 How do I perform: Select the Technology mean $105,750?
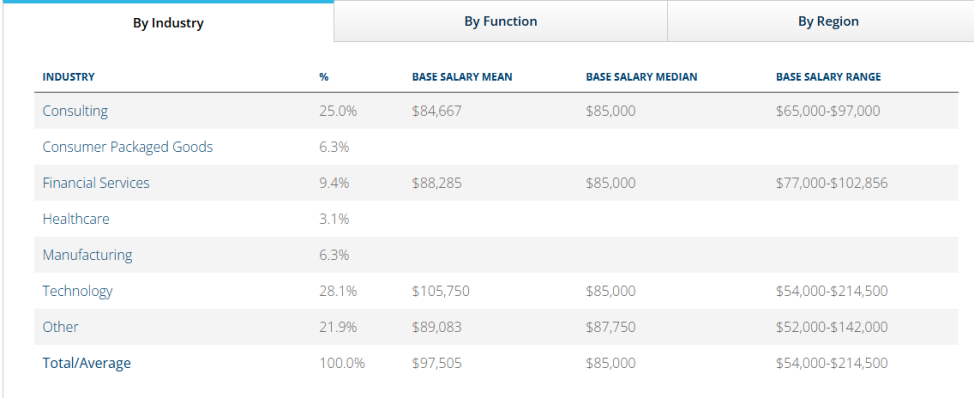440,291
